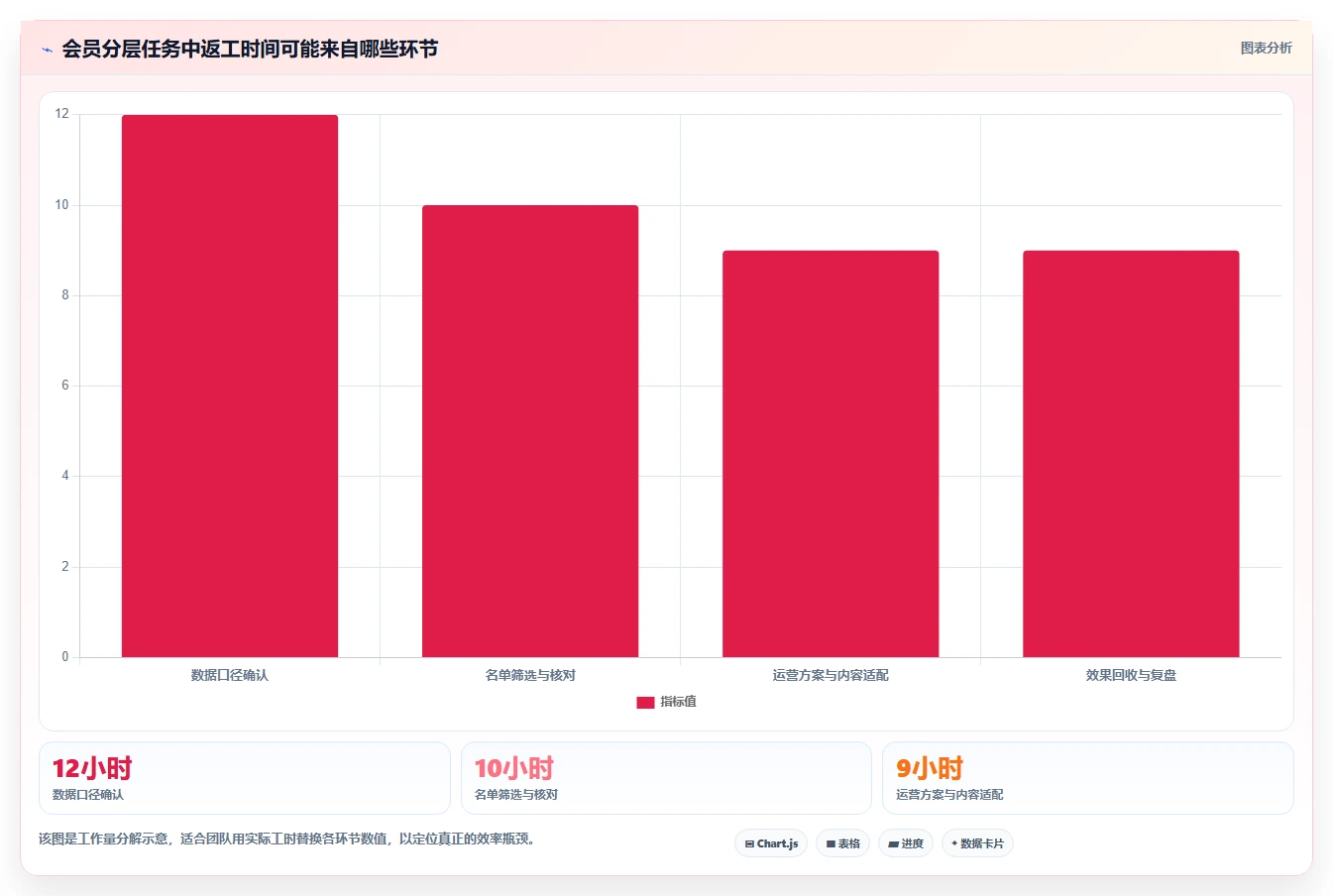Image resolution: width=1333 pixels, height=896 pixels.
Task: Click the 表格 chip
Action: (x=842, y=843)
